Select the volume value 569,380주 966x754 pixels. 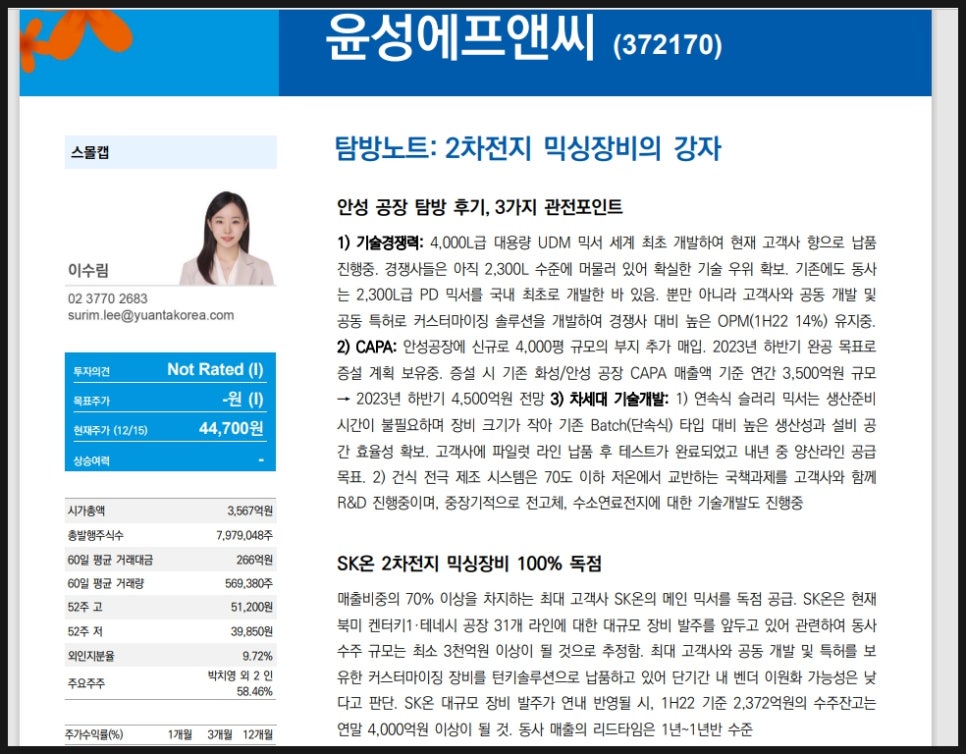click(x=249, y=583)
